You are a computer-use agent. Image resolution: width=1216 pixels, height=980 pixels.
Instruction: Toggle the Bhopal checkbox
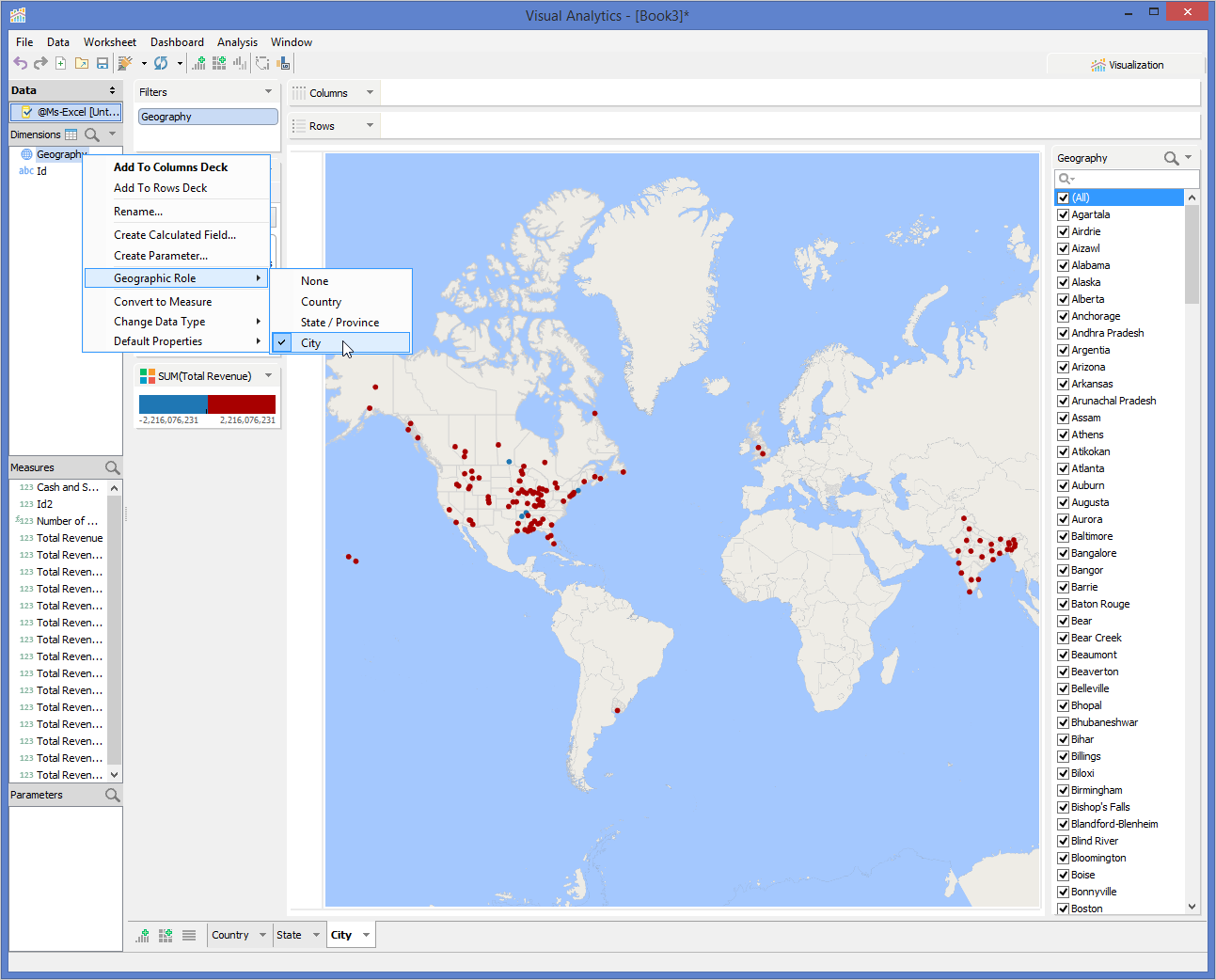pyautogui.click(x=1063, y=705)
